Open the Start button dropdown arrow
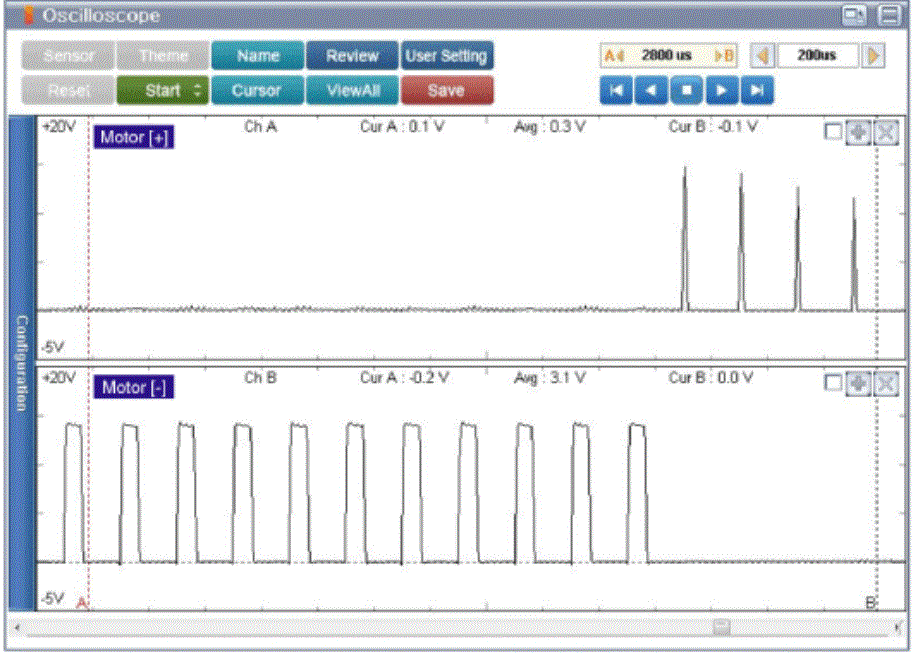 click(197, 90)
